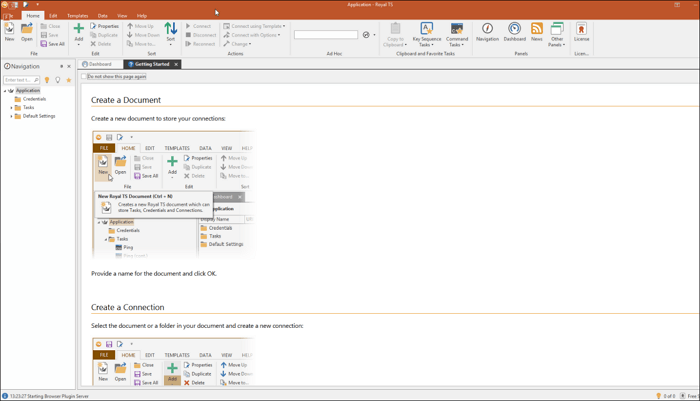Image resolution: width=700 pixels, height=401 pixels.
Task: Click Save All in the File group
Action: [x=53, y=44]
